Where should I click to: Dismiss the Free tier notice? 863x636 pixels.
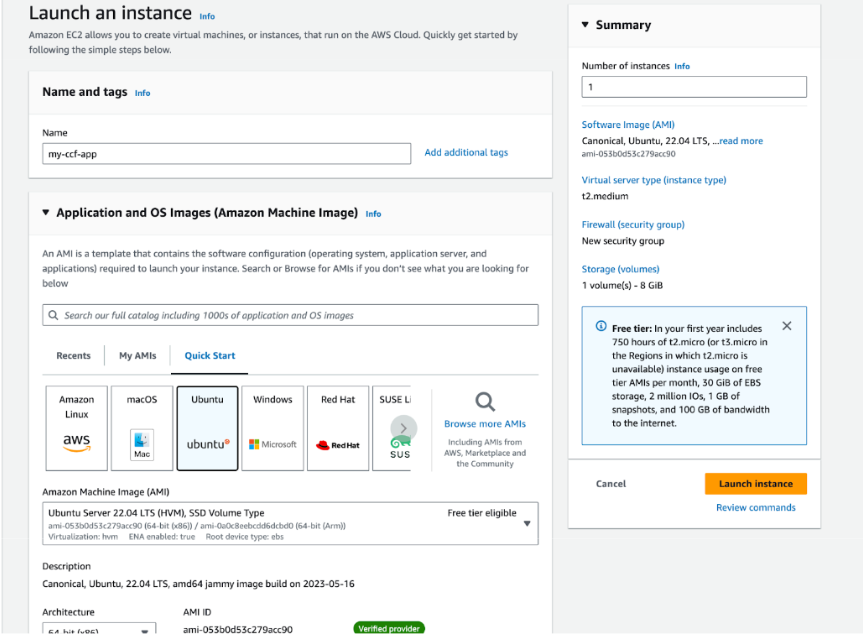click(787, 326)
